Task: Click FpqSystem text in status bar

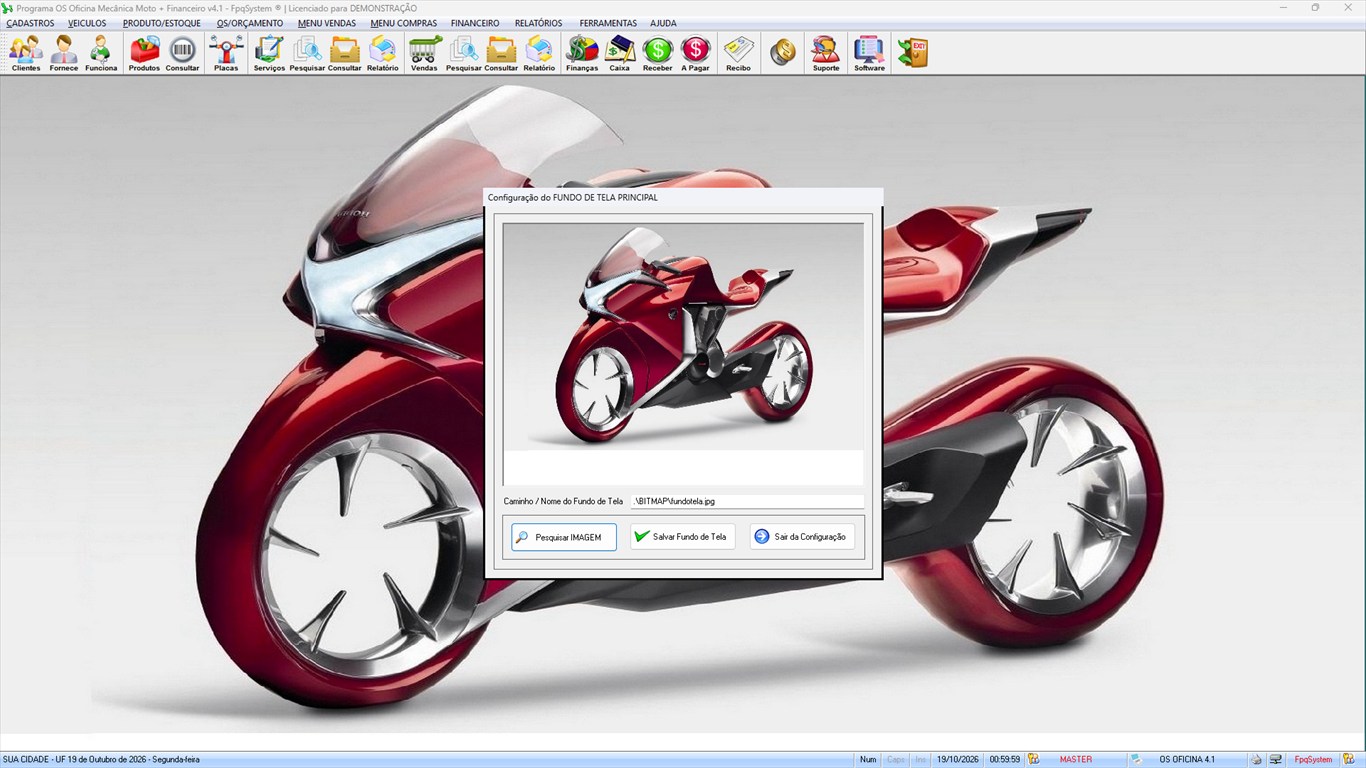Action: pyautogui.click(x=1313, y=760)
